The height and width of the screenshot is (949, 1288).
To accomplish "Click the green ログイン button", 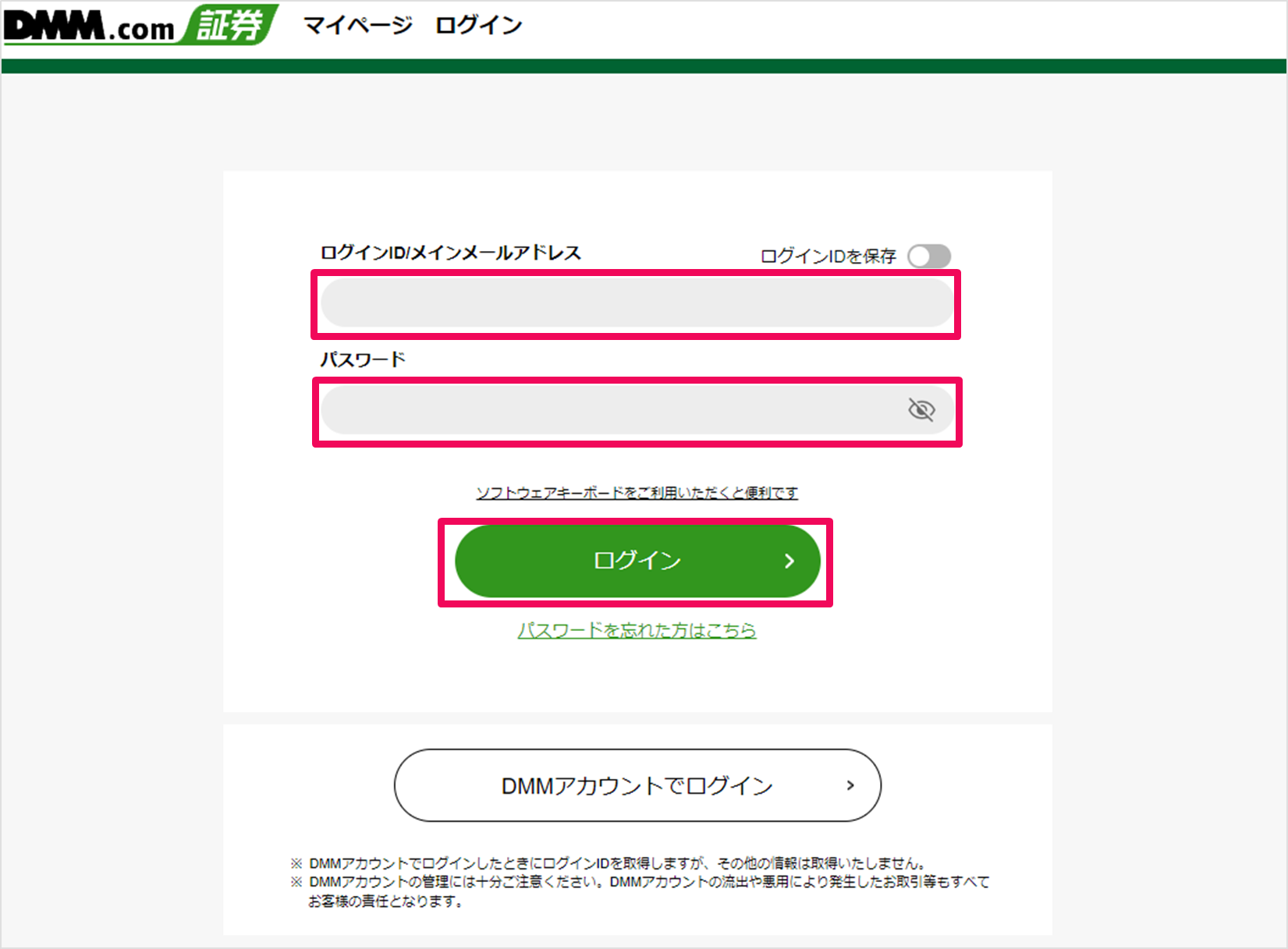I will (x=637, y=561).
